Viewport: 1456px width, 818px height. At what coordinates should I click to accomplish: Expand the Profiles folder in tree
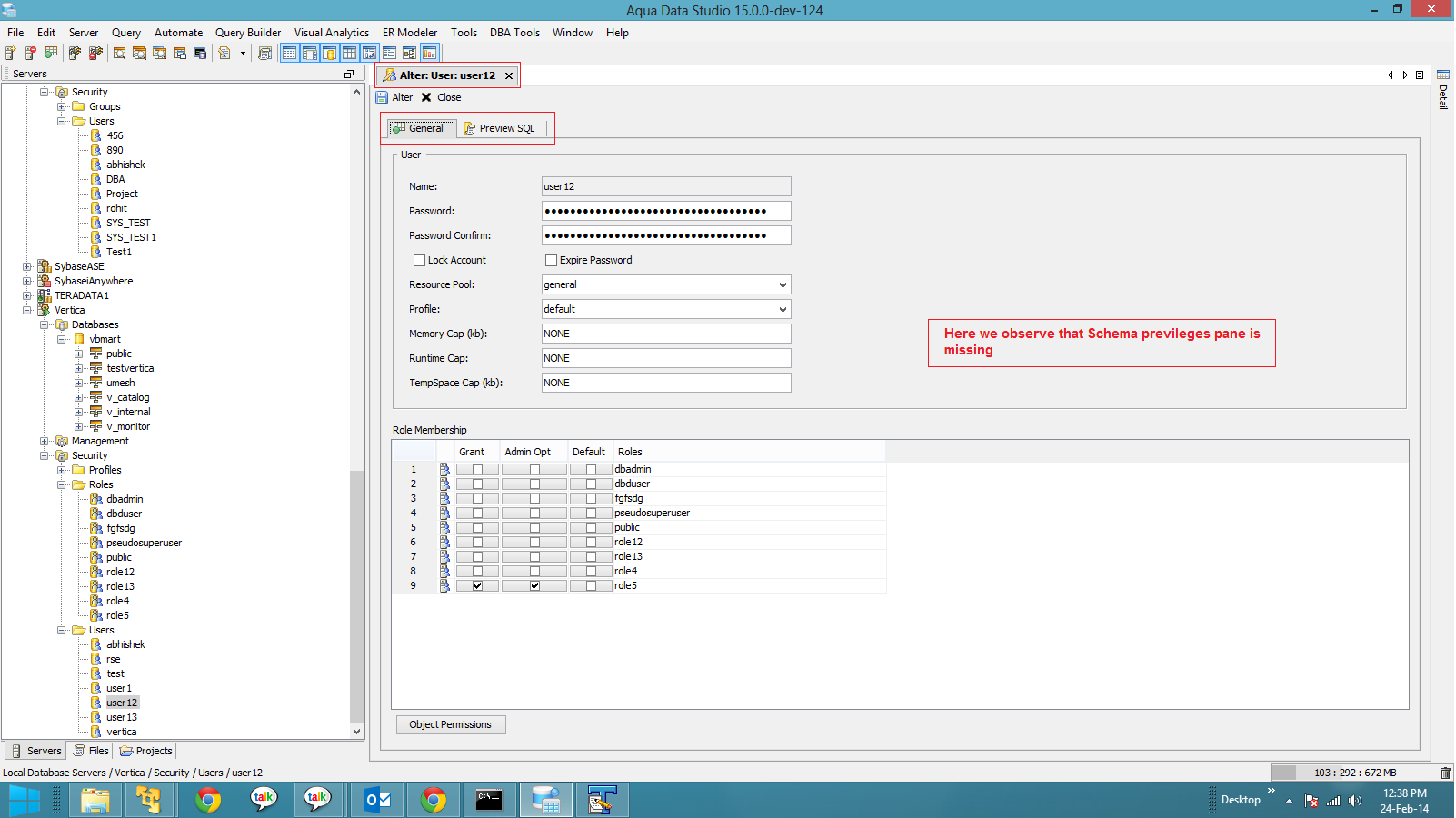pyautogui.click(x=61, y=470)
